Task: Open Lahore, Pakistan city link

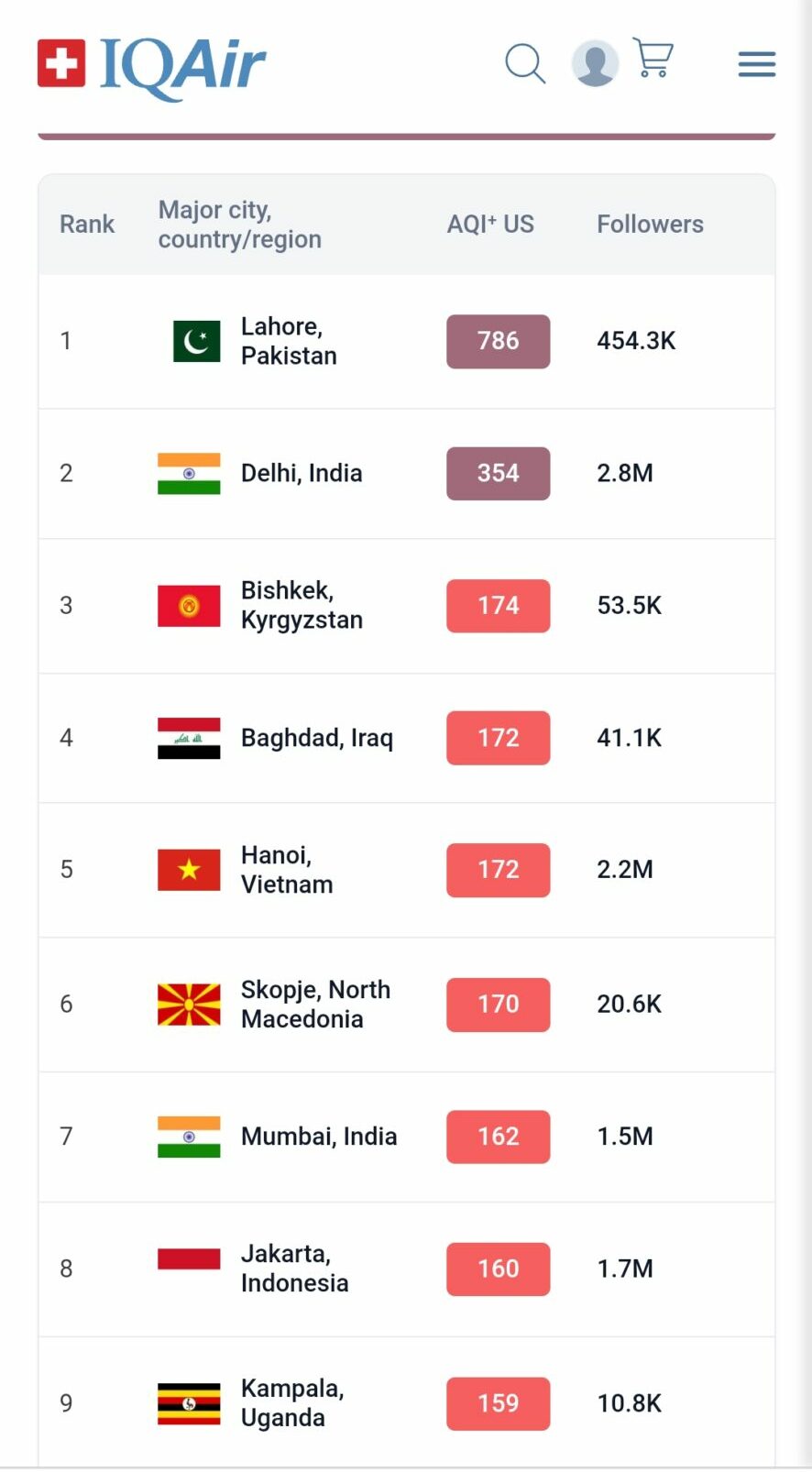Action: [289, 341]
